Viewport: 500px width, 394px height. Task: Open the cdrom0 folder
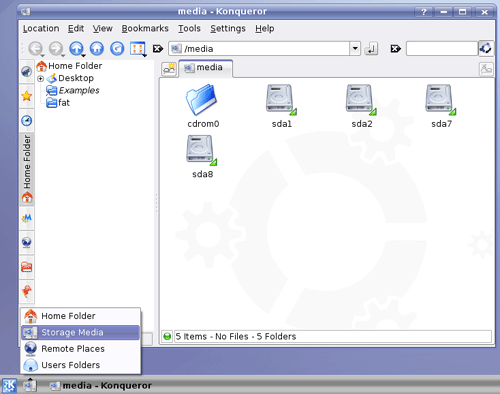(202, 106)
